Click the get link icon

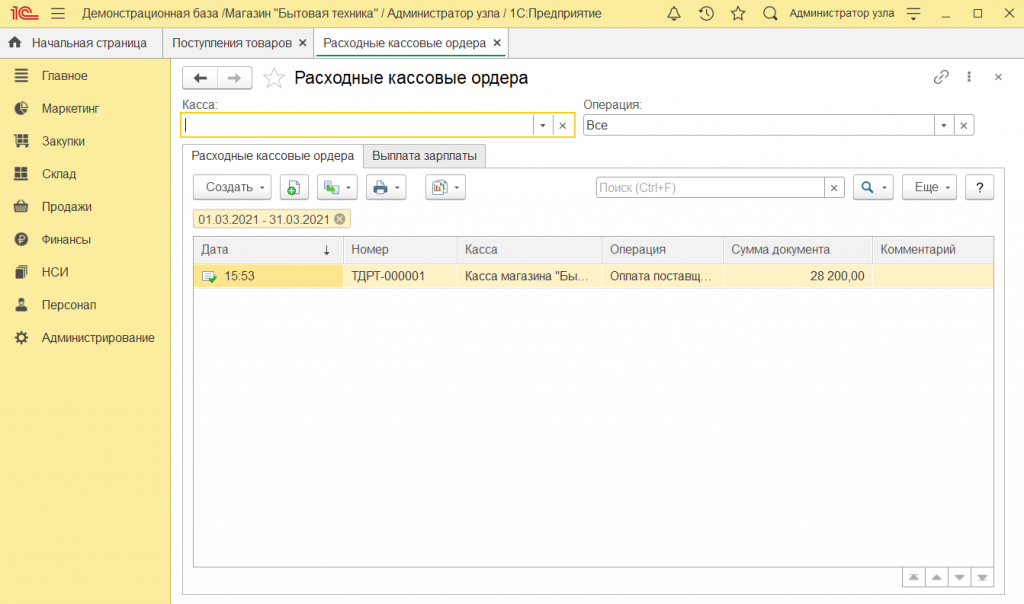[940, 77]
